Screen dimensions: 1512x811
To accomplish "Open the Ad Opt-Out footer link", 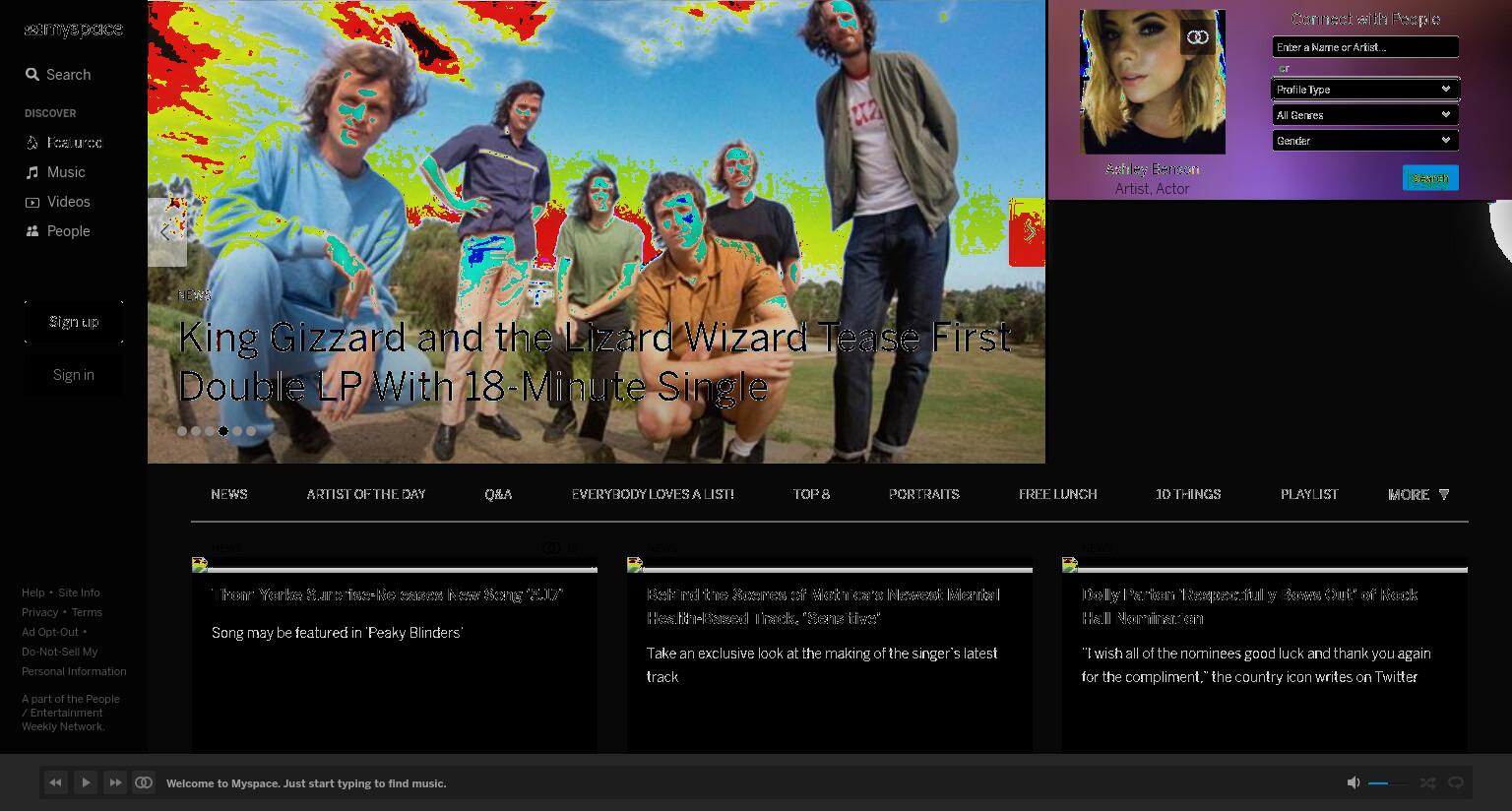I will point(50,632).
